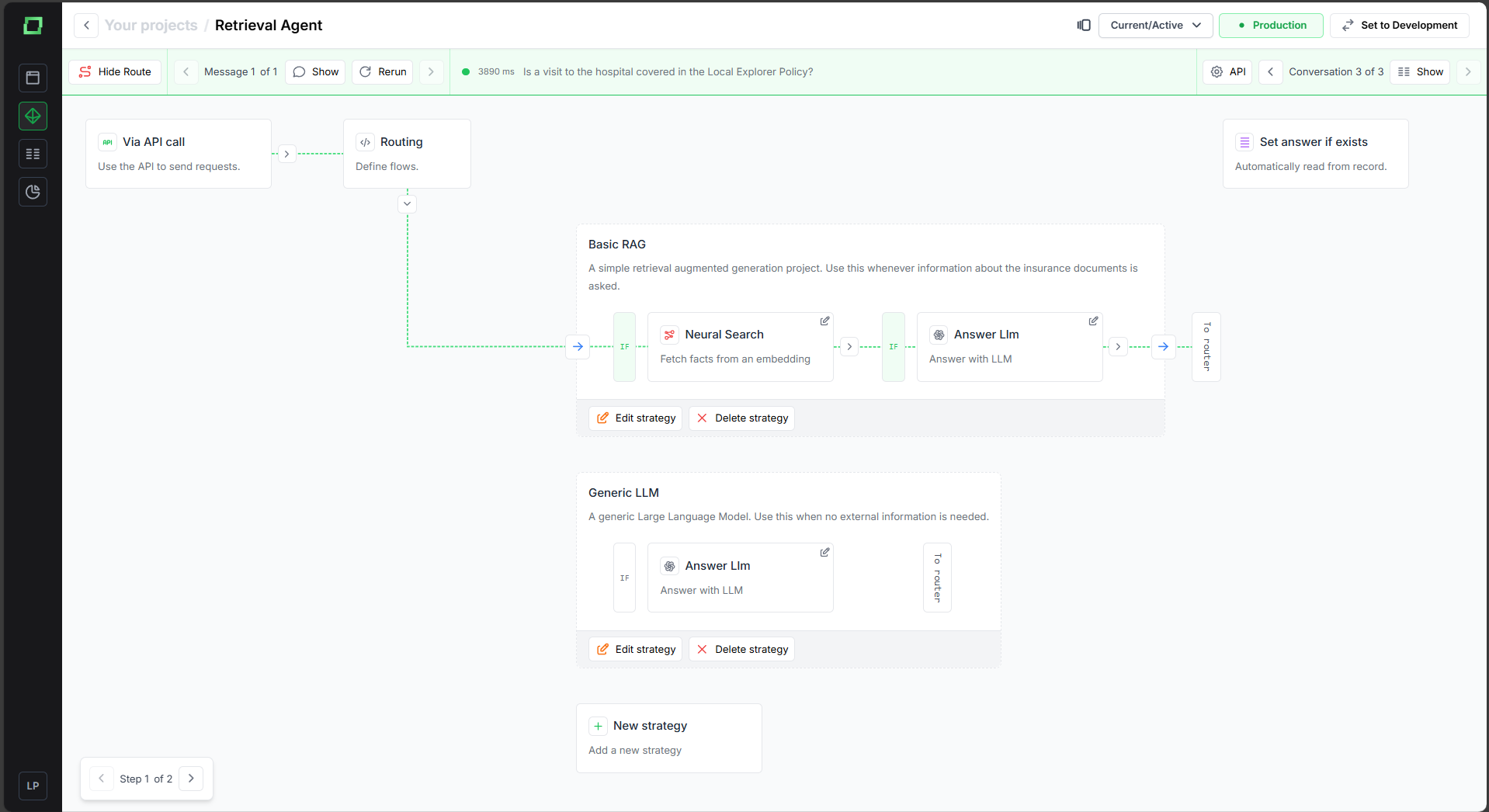
Task: Go to previous conversation arrow
Action: pyautogui.click(x=1270, y=71)
